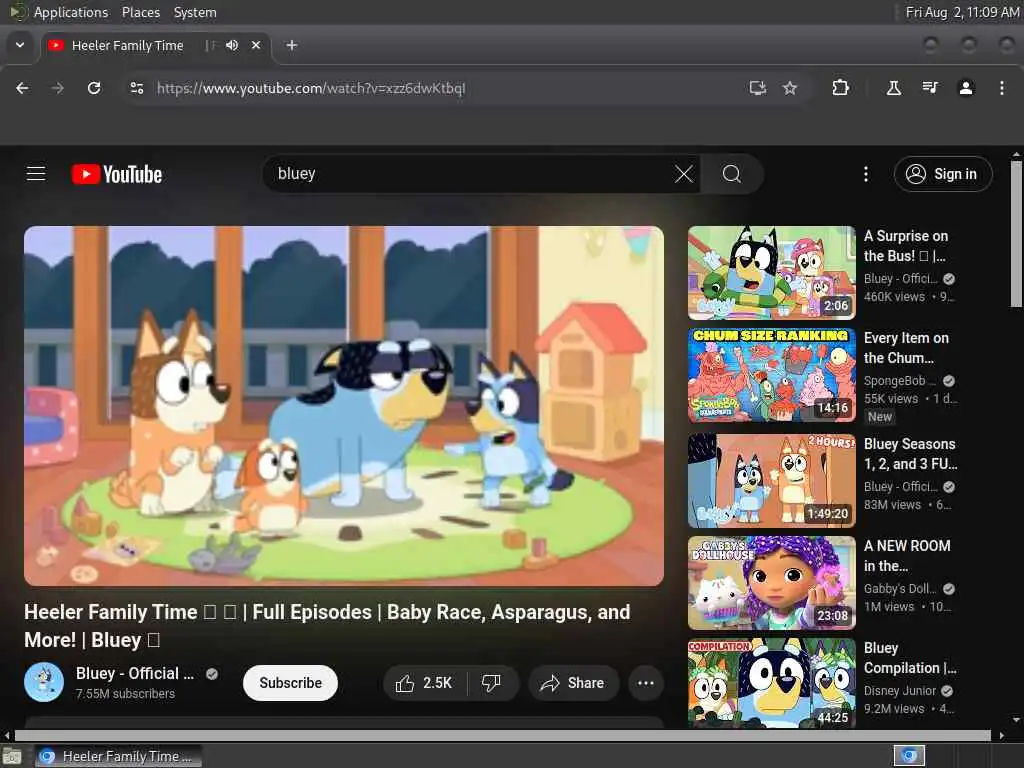The width and height of the screenshot is (1024, 768).
Task: Open Chrome Labs flask icon
Action: 893,88
